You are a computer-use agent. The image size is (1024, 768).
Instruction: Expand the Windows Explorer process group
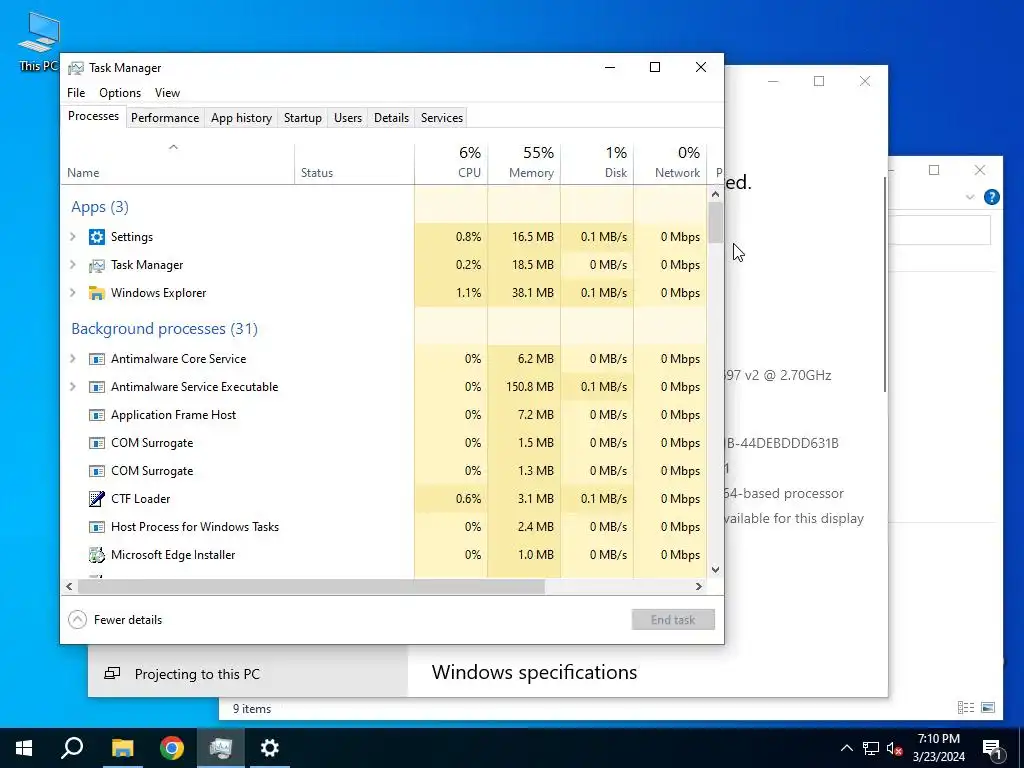(73, 293)
